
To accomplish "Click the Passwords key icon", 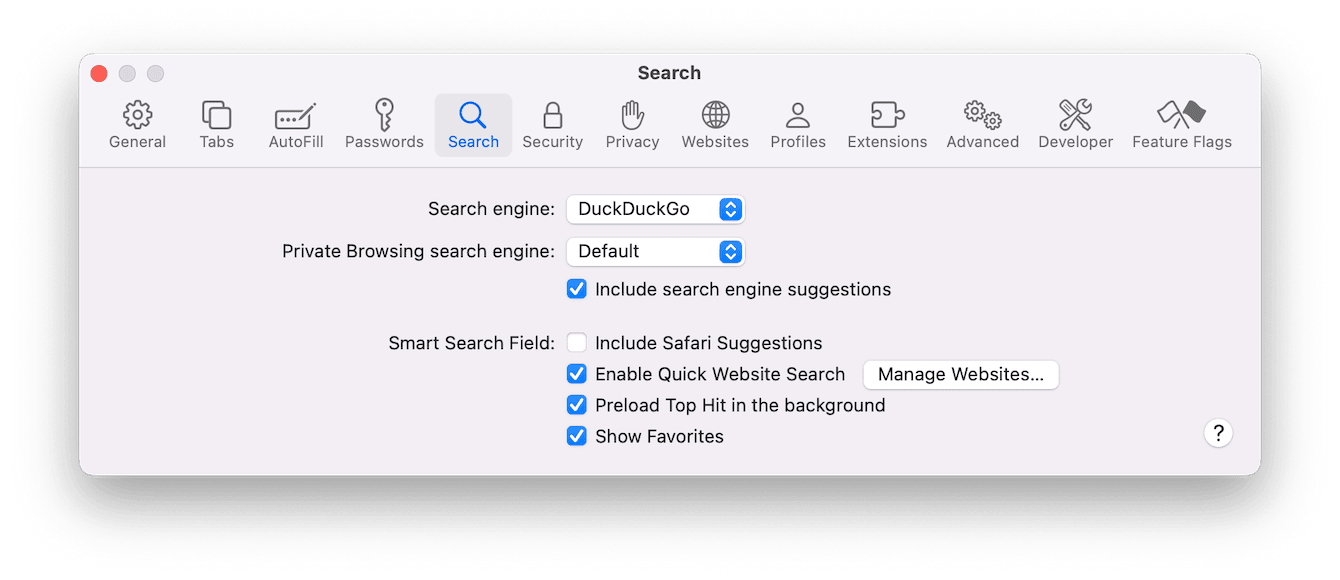I will coord(384,122).
